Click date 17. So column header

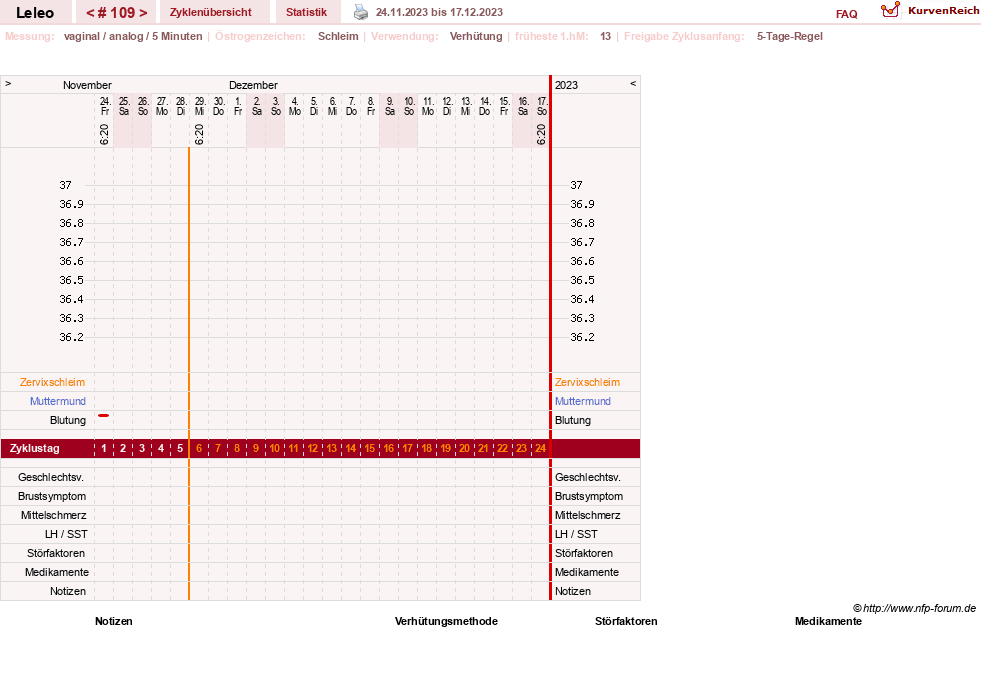coord(542,106)
